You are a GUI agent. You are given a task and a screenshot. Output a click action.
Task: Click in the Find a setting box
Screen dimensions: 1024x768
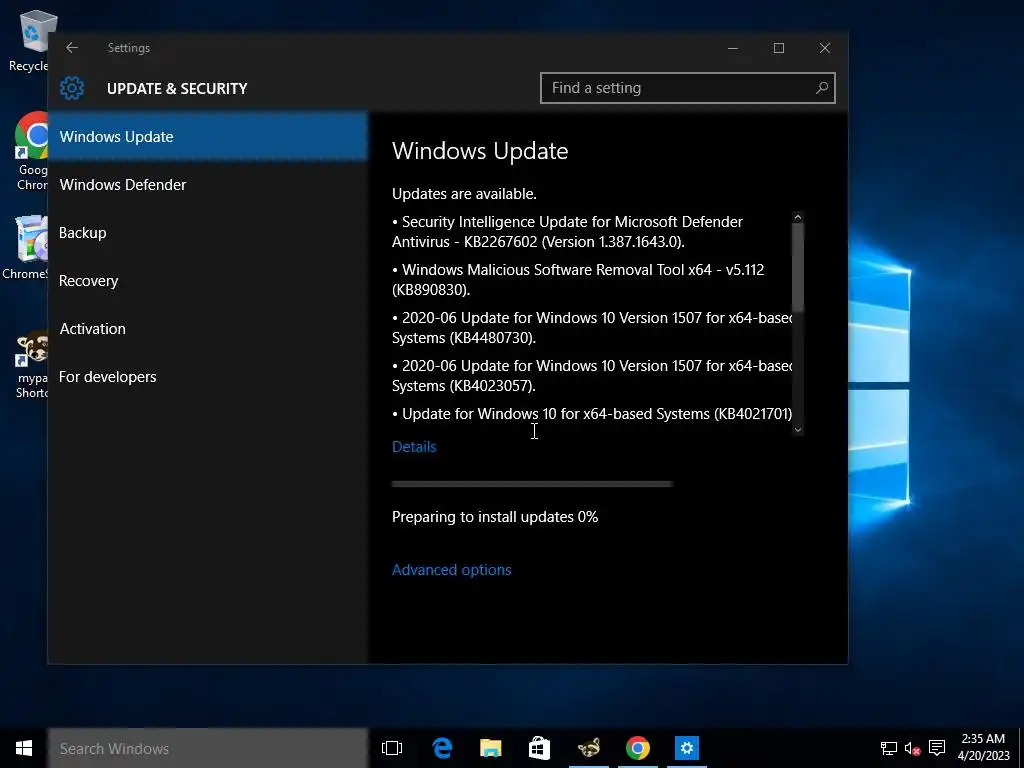[688, 88]
